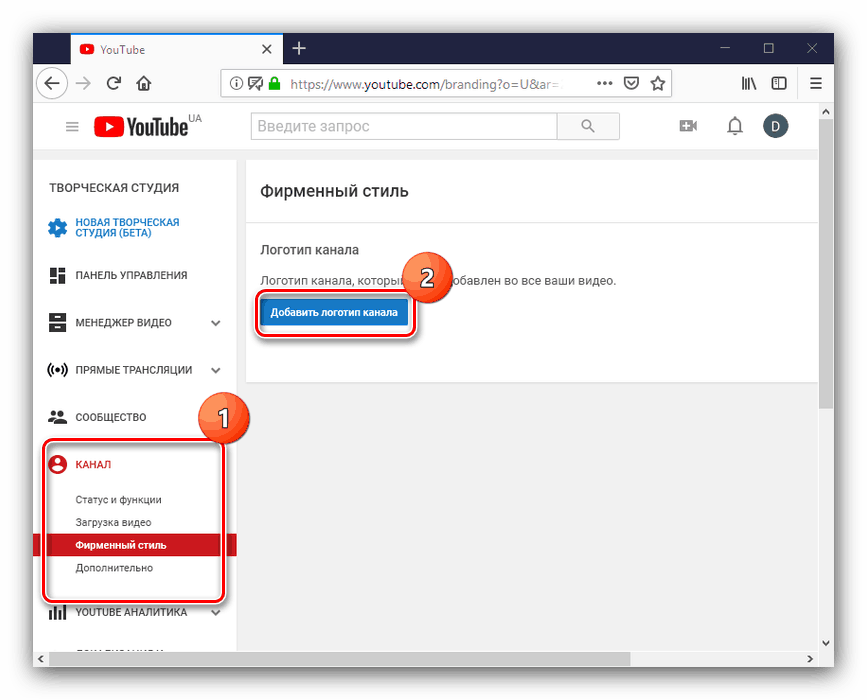Reload the page with the refresh icon
This screenshot has height=700, width=867.
pos(114,83)
